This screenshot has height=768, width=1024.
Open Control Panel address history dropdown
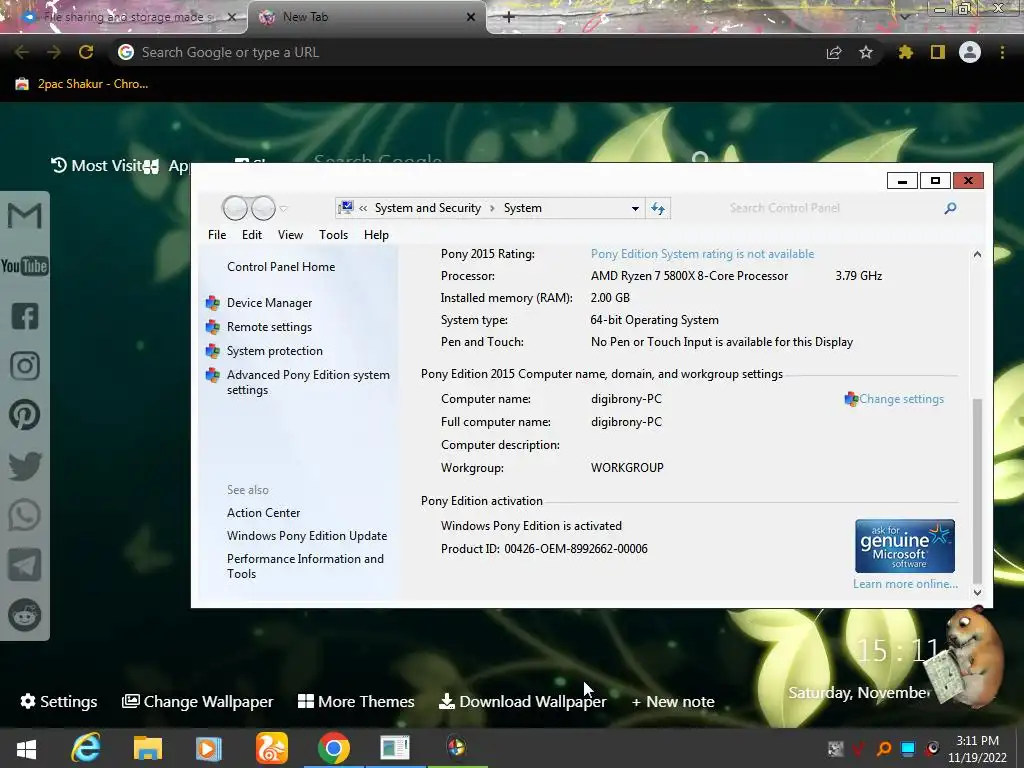[635, 208]
